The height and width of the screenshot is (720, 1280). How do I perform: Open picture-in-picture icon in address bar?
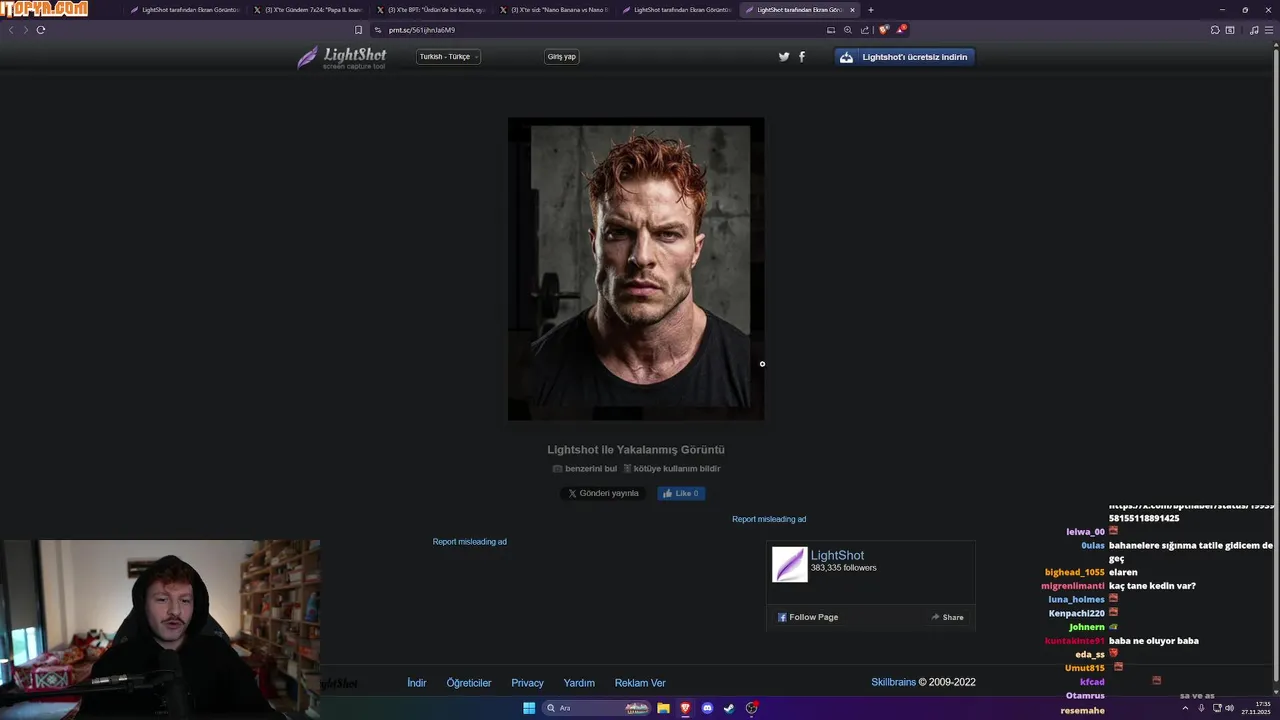(x=831, y=30)
